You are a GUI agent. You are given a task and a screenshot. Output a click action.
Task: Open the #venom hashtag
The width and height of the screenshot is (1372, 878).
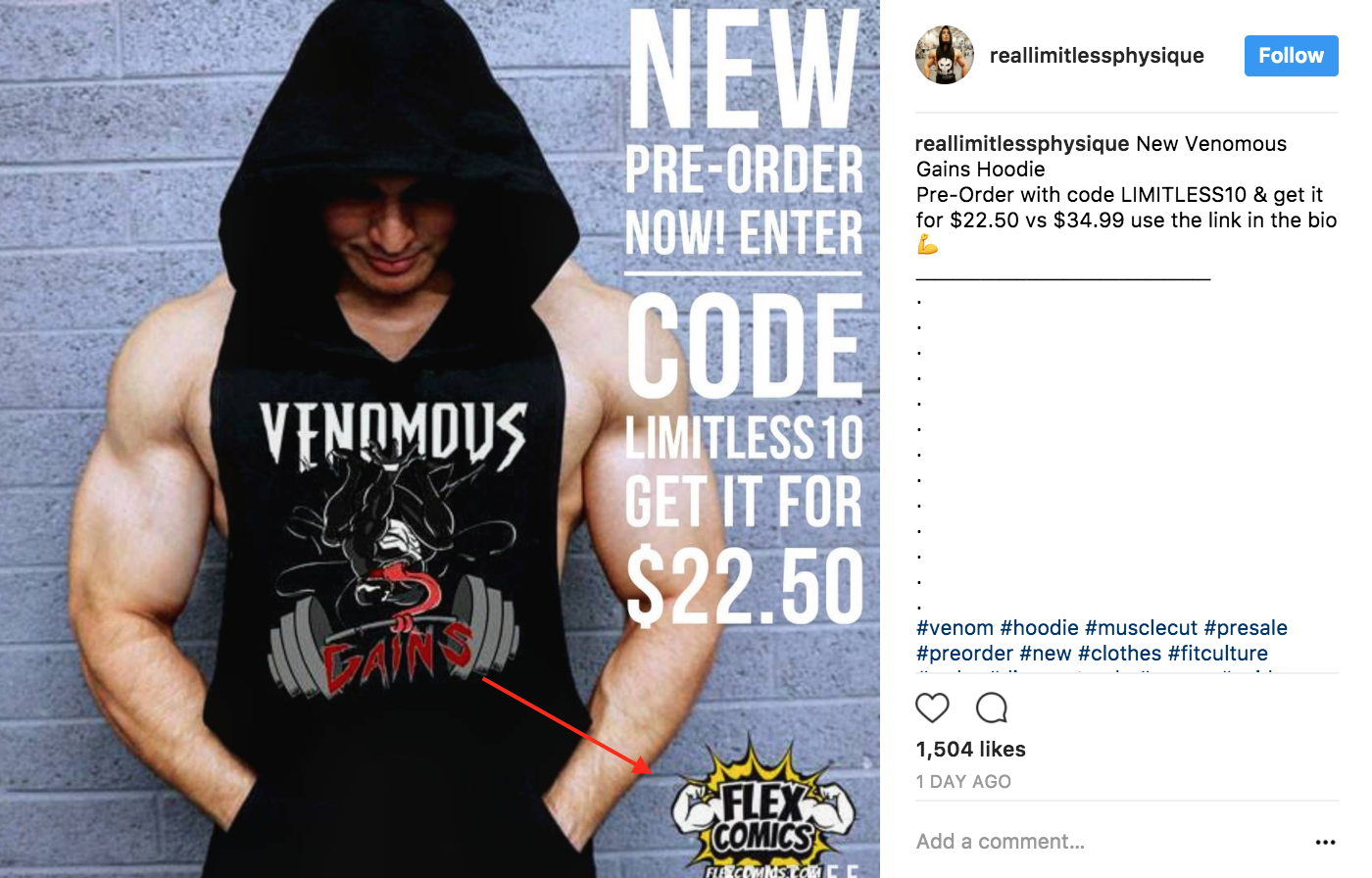[955, 628]
